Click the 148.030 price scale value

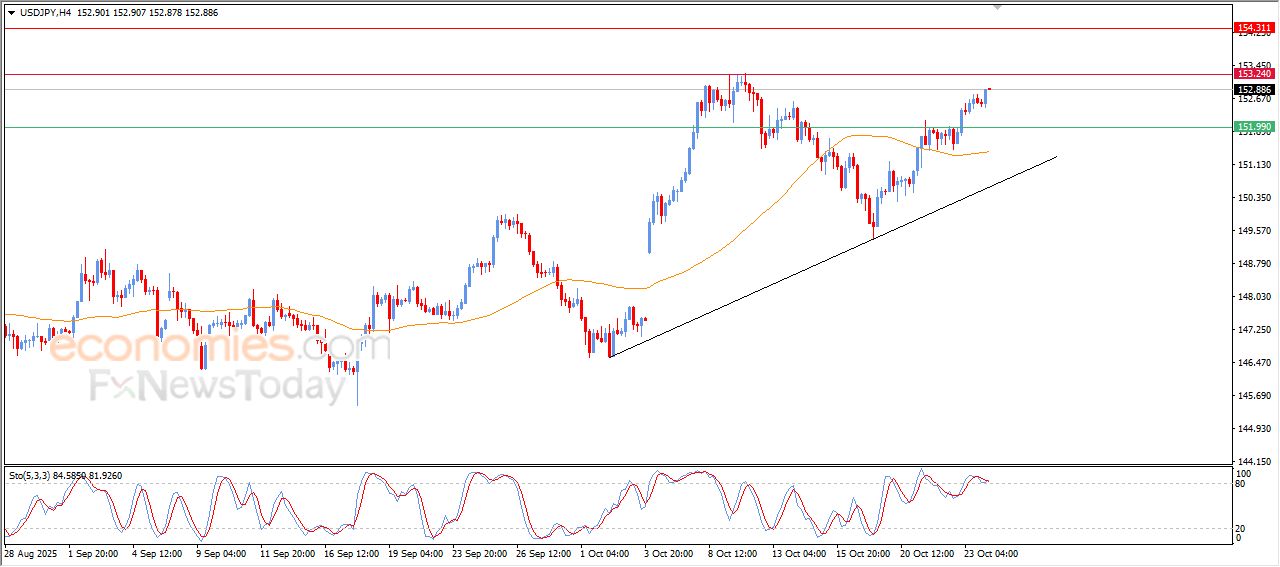coord(1253,297)
